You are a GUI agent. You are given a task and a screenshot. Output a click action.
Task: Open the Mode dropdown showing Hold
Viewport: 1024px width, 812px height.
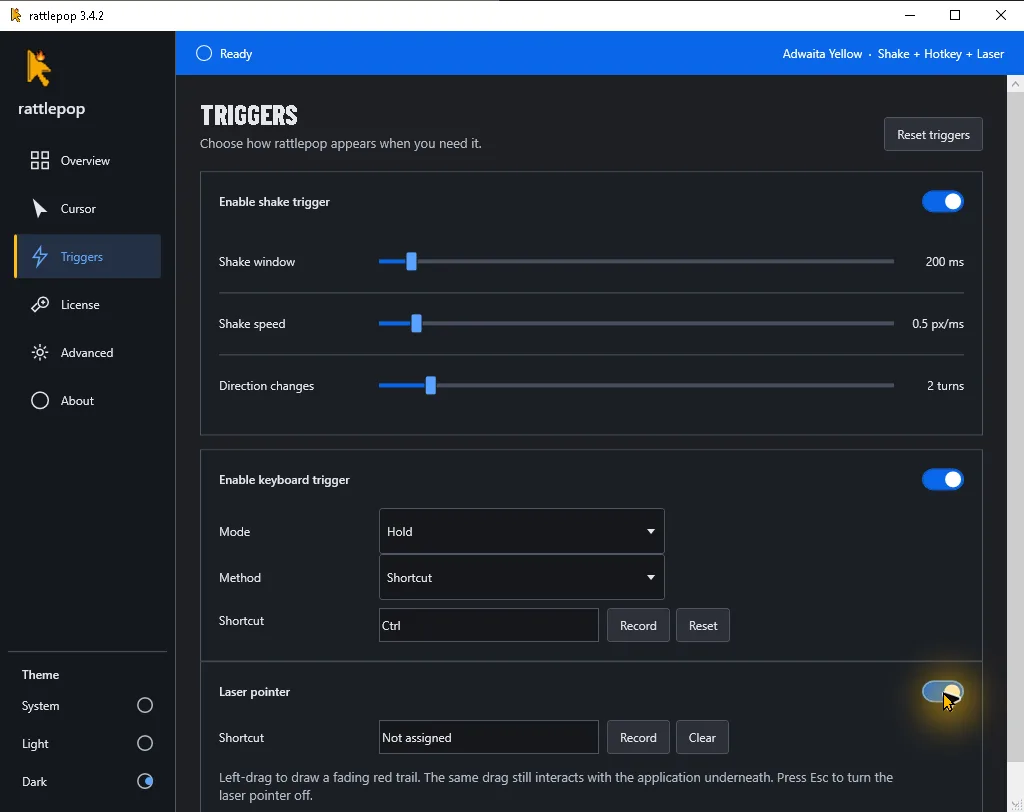521,531
